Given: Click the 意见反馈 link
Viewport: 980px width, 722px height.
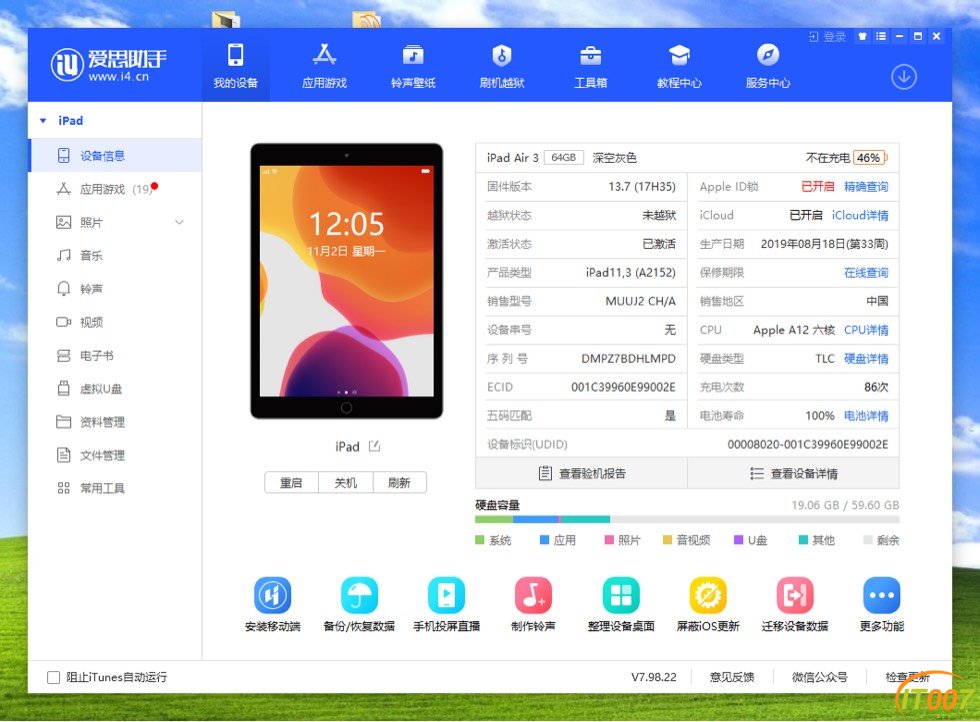Looking at the screenshot, I should [732, 677].
